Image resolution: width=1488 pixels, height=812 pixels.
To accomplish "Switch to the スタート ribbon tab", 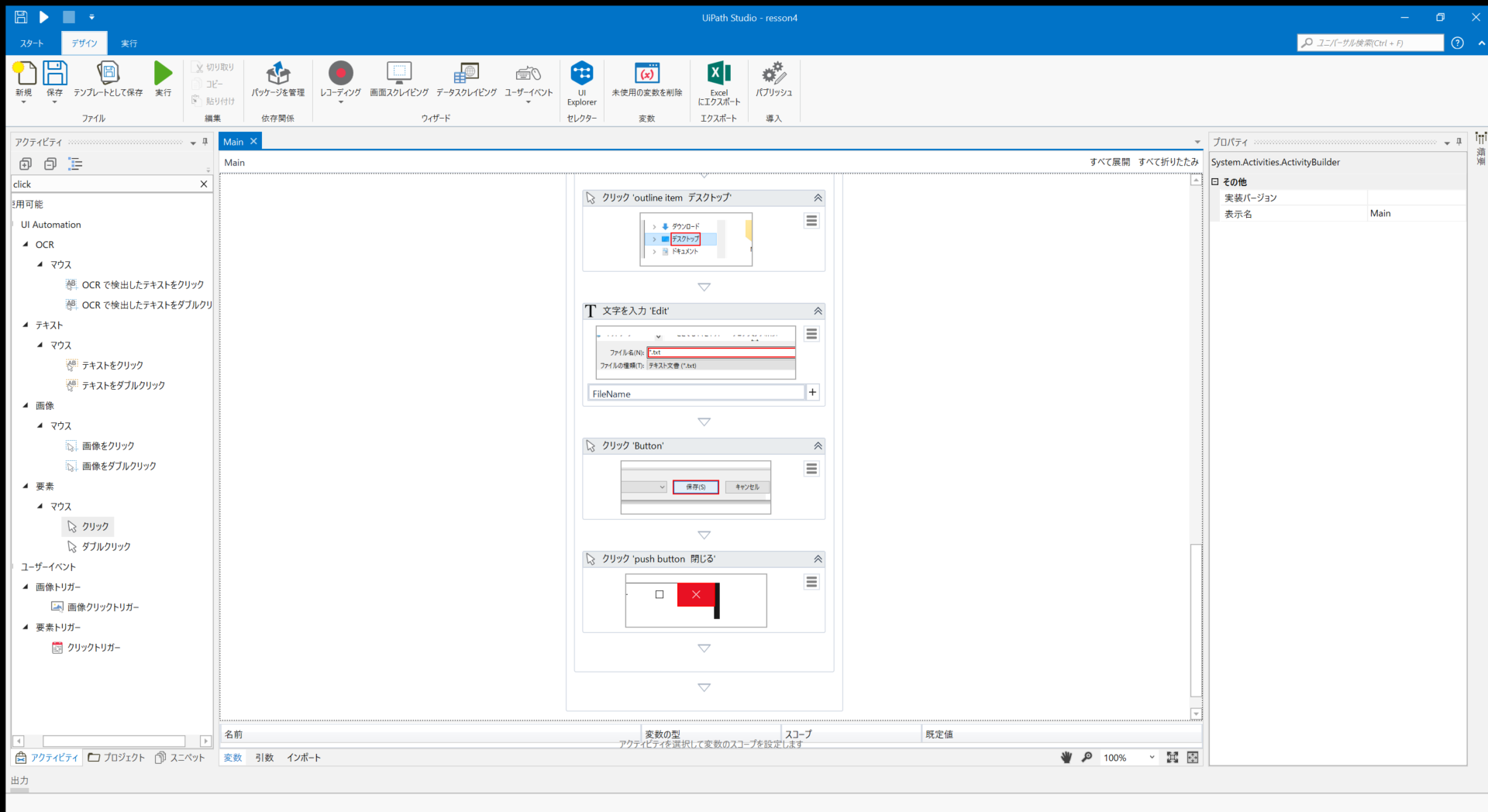I will pos(31,43).
